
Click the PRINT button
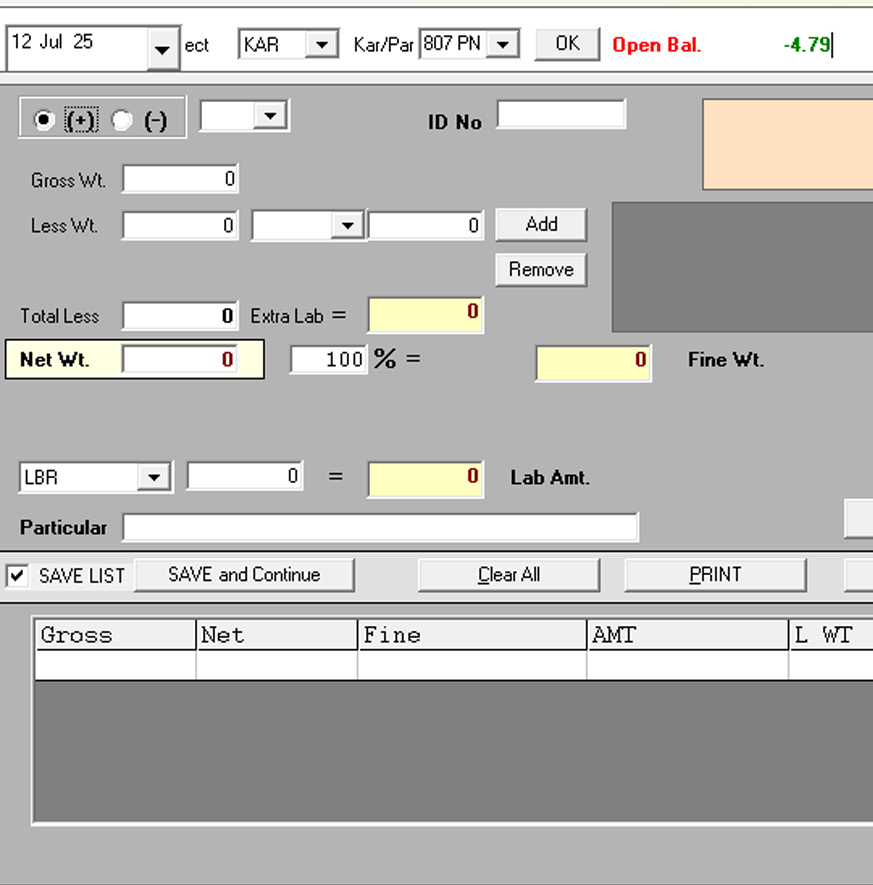(x=715, y=575)
